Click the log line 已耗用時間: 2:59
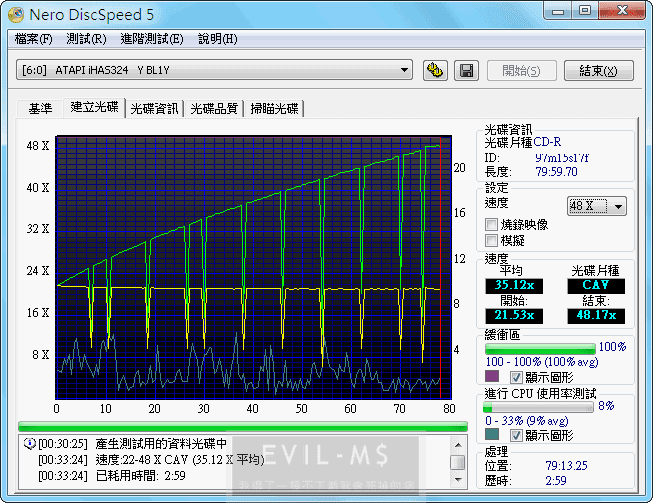653x503 pixels. [x=141, y=476]
